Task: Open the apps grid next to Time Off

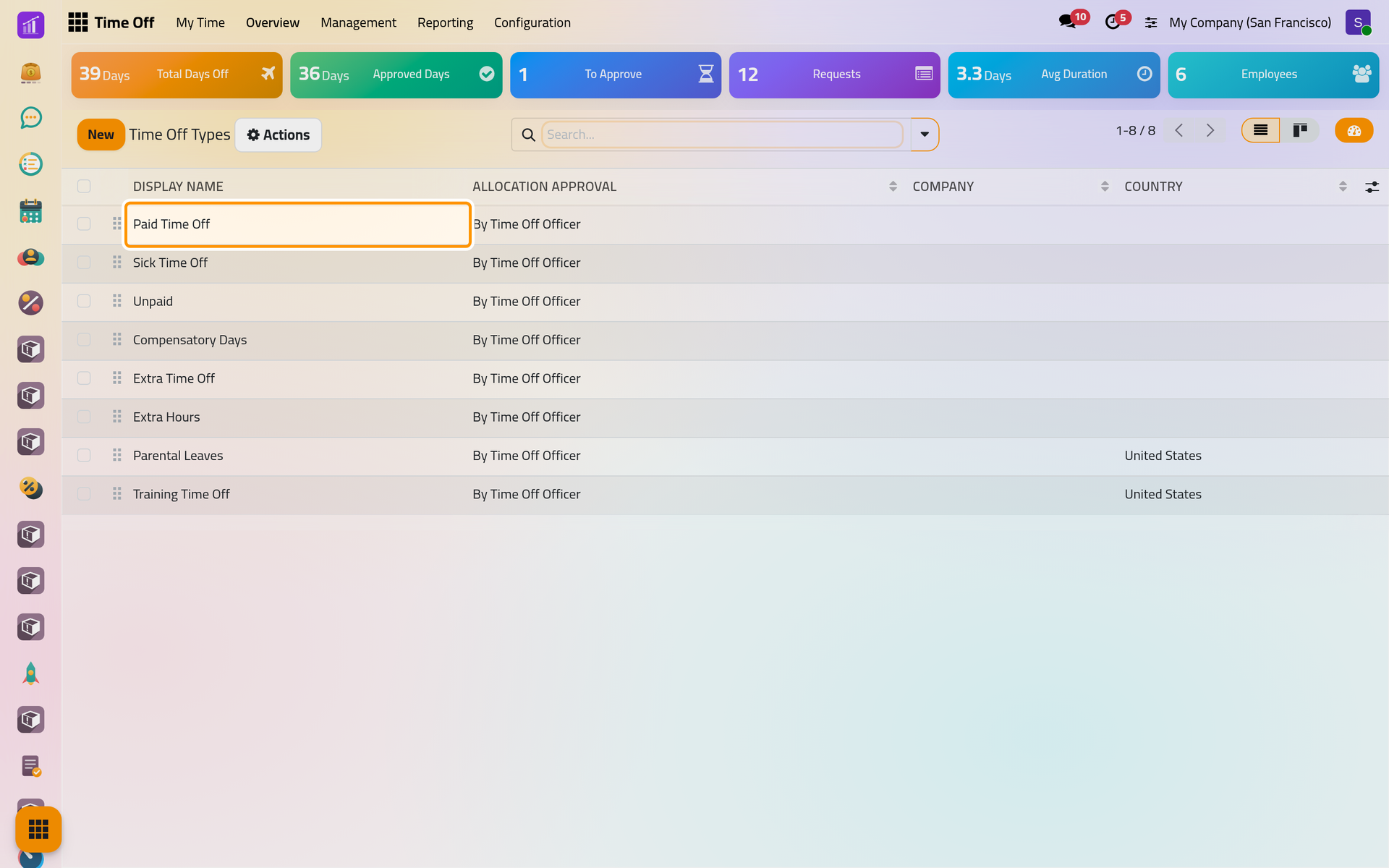Action: coord(77,22)
